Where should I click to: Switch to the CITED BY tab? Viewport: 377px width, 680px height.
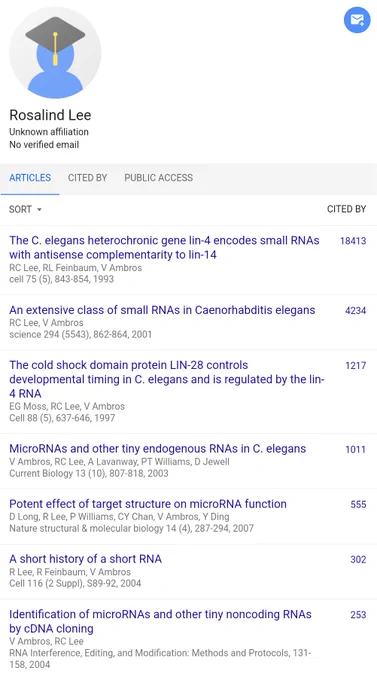(88, 178)
